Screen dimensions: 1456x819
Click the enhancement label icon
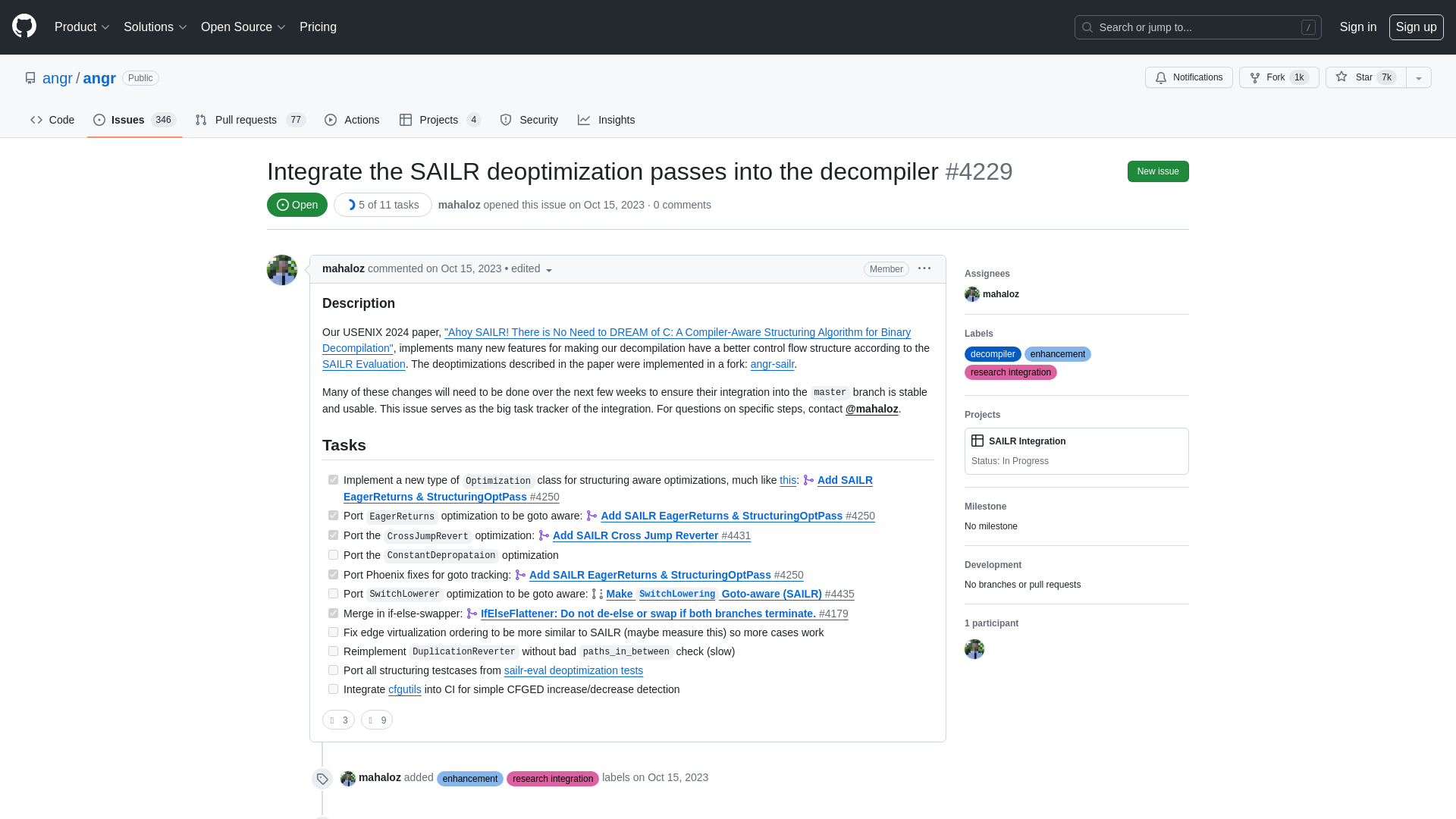pos(1057,353)
